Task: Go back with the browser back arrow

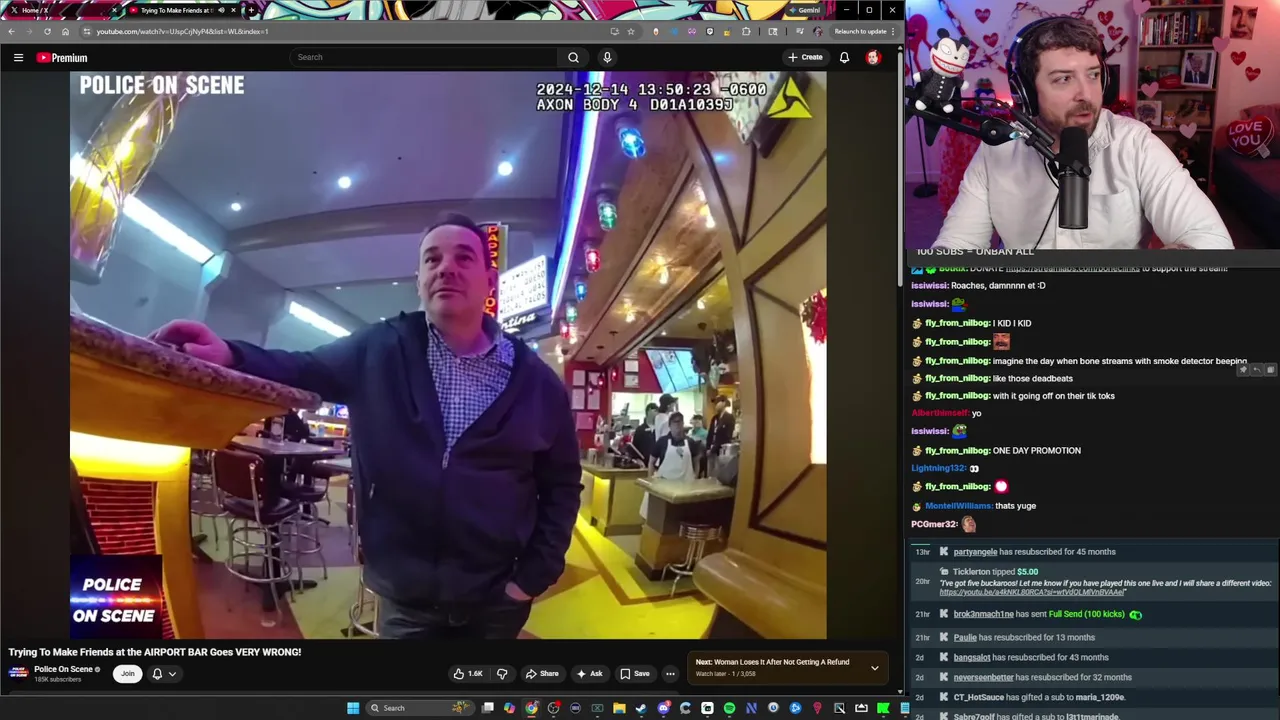Action: point(11,31)
